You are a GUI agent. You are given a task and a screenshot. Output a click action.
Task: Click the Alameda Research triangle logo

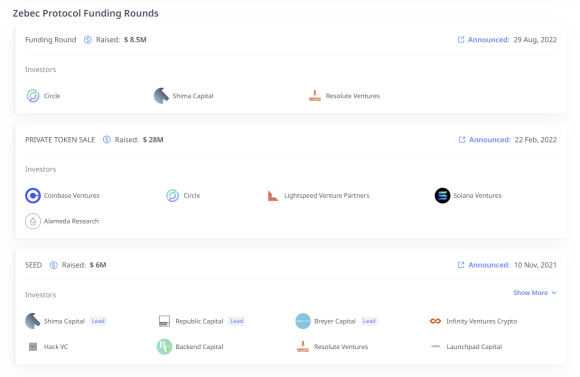click(x=33, y=221)
